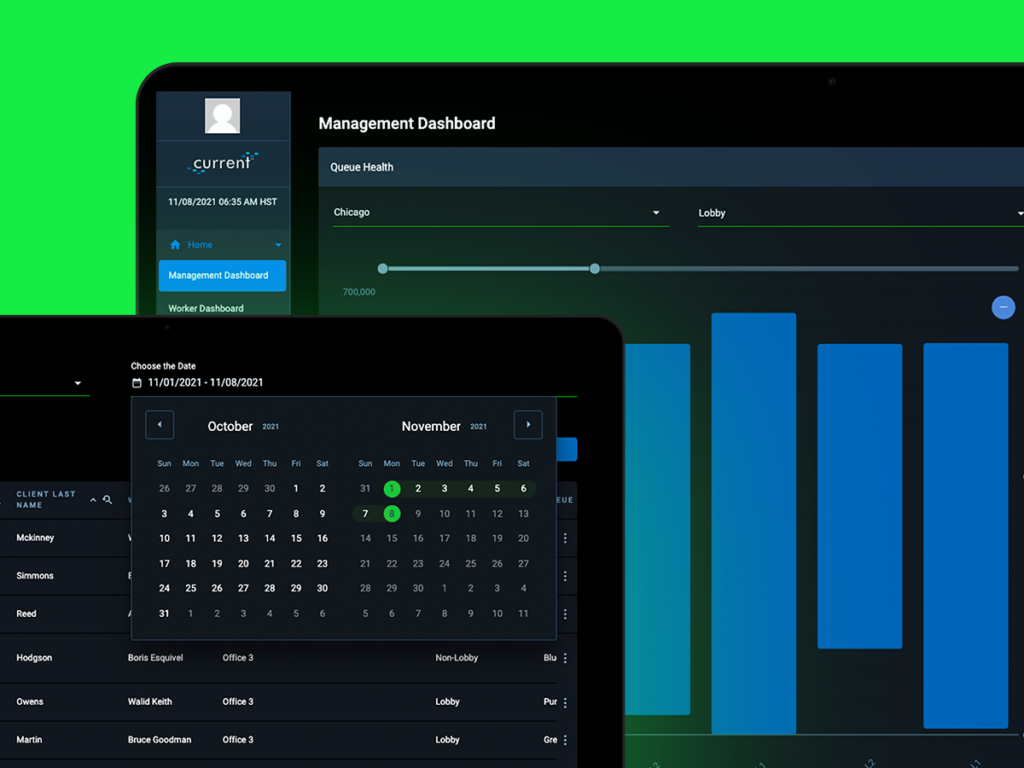The width and height of the screenshot is (1024, 768).
Task: Open the Chicago location dropdown
Action: coord(500,213)
